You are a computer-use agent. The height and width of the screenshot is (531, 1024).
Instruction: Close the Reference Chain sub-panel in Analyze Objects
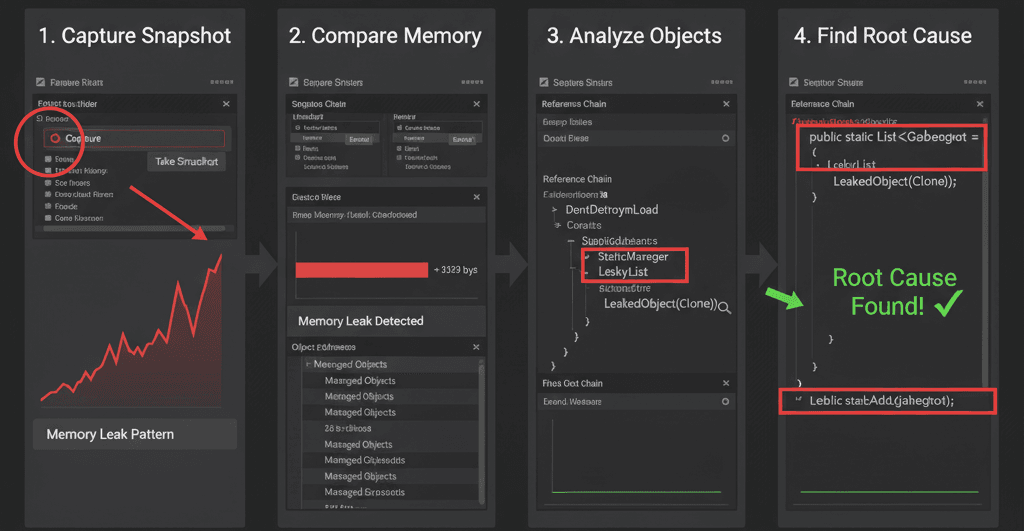tap(726, 104)
